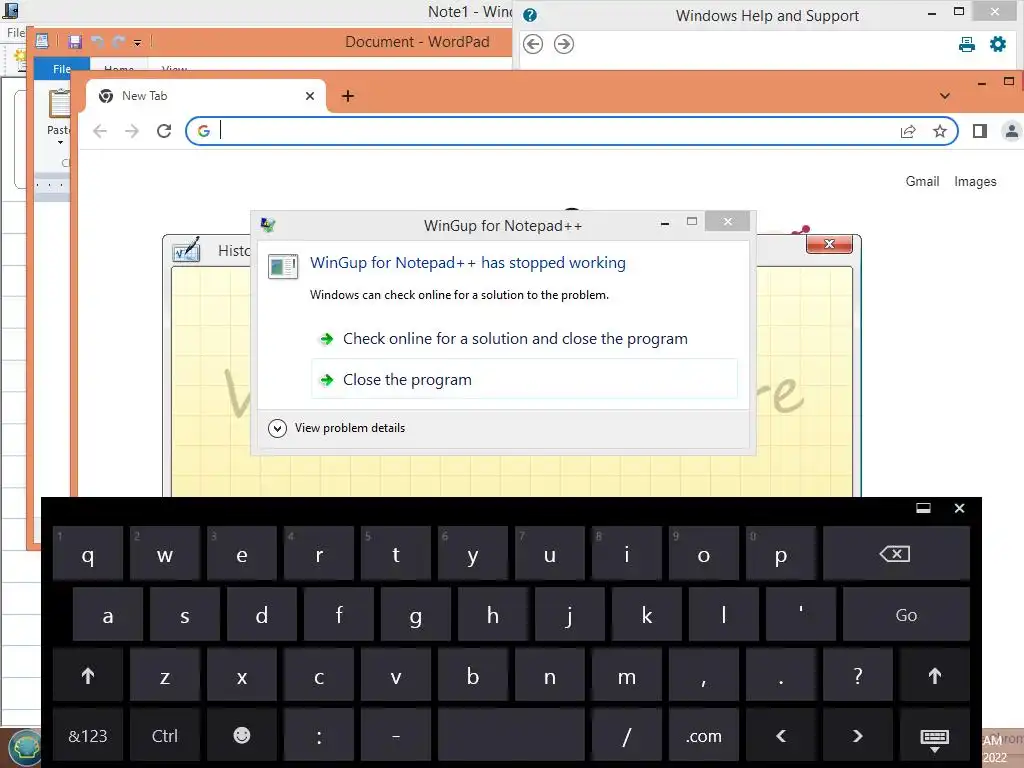
Task: Select the New Tab tab in Chrome
Action: tap(206, 96)
